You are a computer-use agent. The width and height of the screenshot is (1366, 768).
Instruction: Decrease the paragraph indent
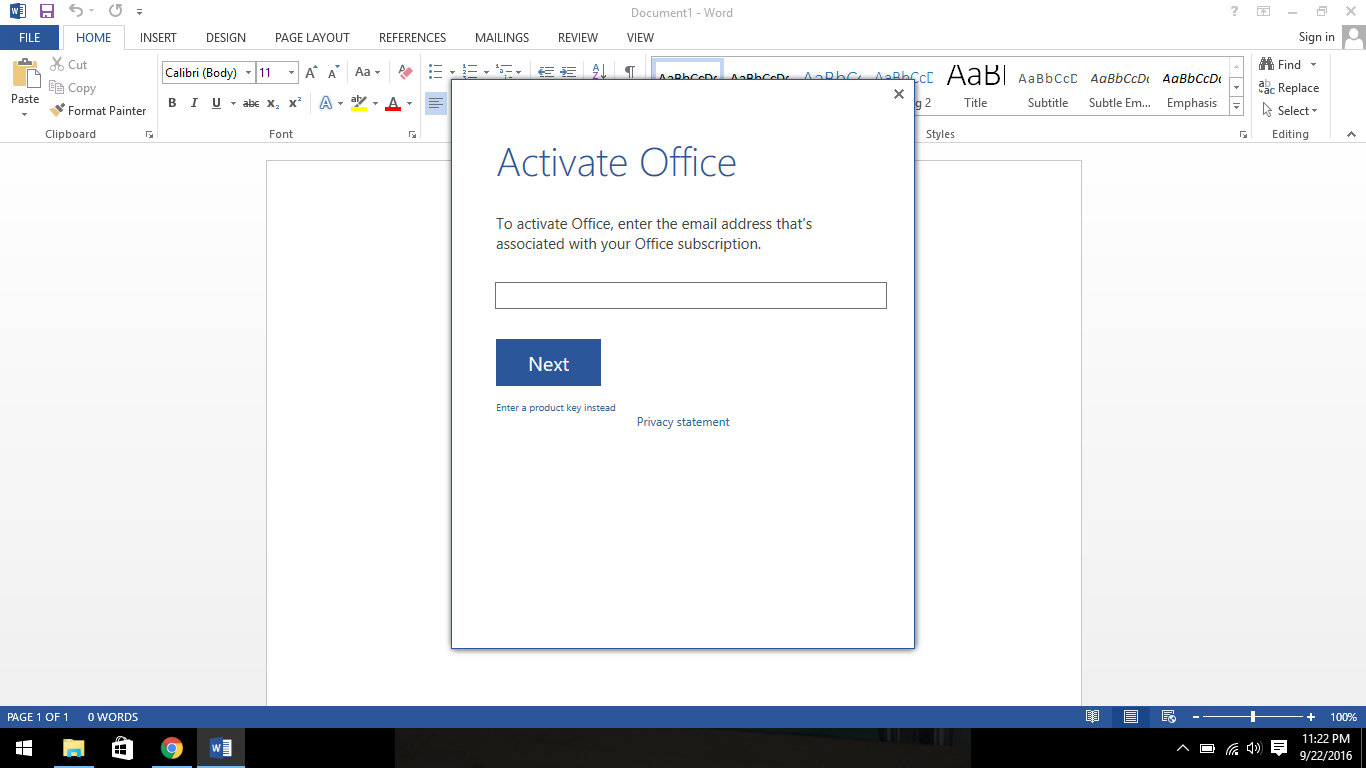click(x=546, y=73)
